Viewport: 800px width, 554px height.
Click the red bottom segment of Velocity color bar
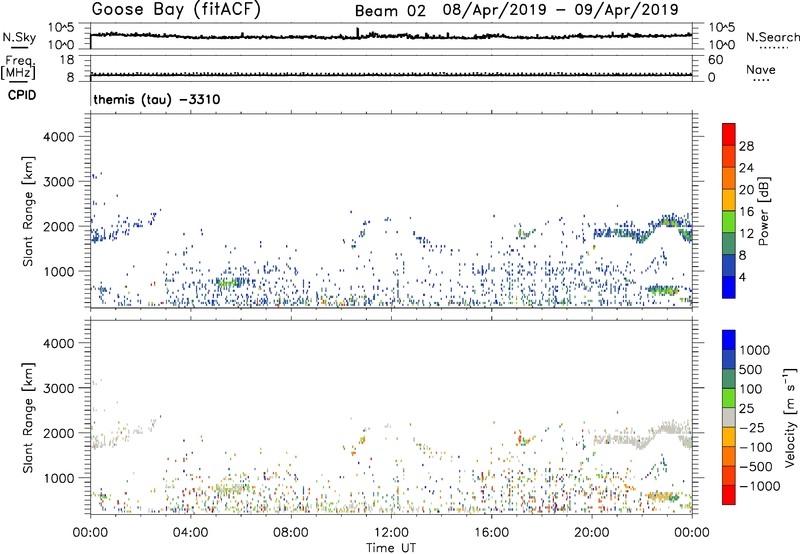click(x=729, y=495)
